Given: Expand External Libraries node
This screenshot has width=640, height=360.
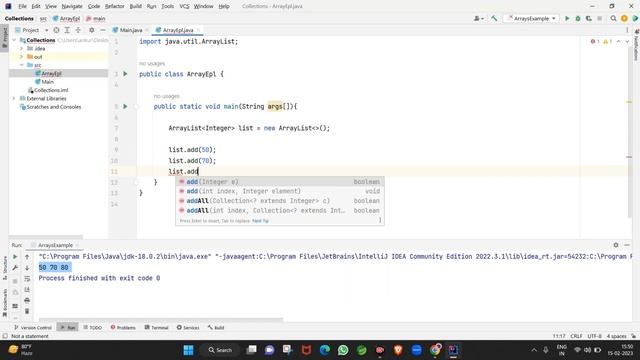Looking at the screenshot, I should point(15,98).
